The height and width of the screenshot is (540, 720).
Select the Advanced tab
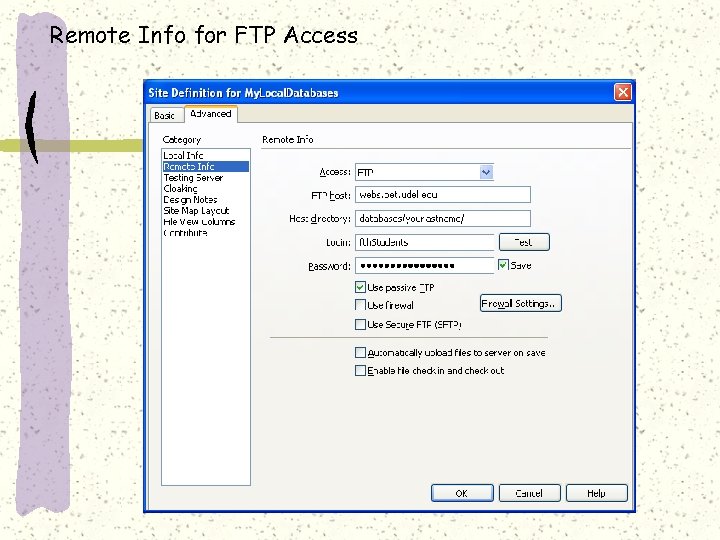(211, 113)
